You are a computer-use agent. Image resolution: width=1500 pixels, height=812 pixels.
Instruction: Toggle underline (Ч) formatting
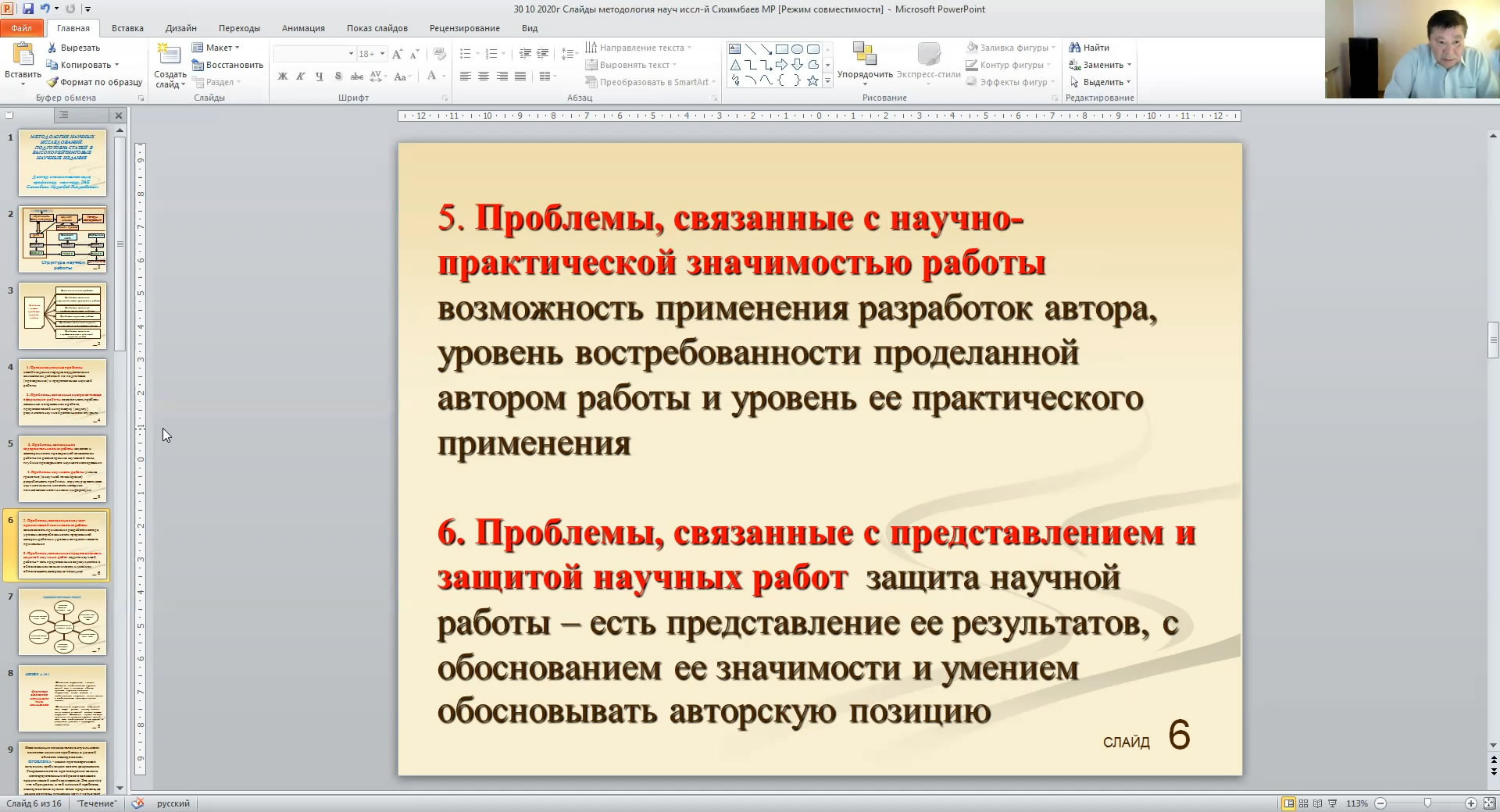coord(319,77)
